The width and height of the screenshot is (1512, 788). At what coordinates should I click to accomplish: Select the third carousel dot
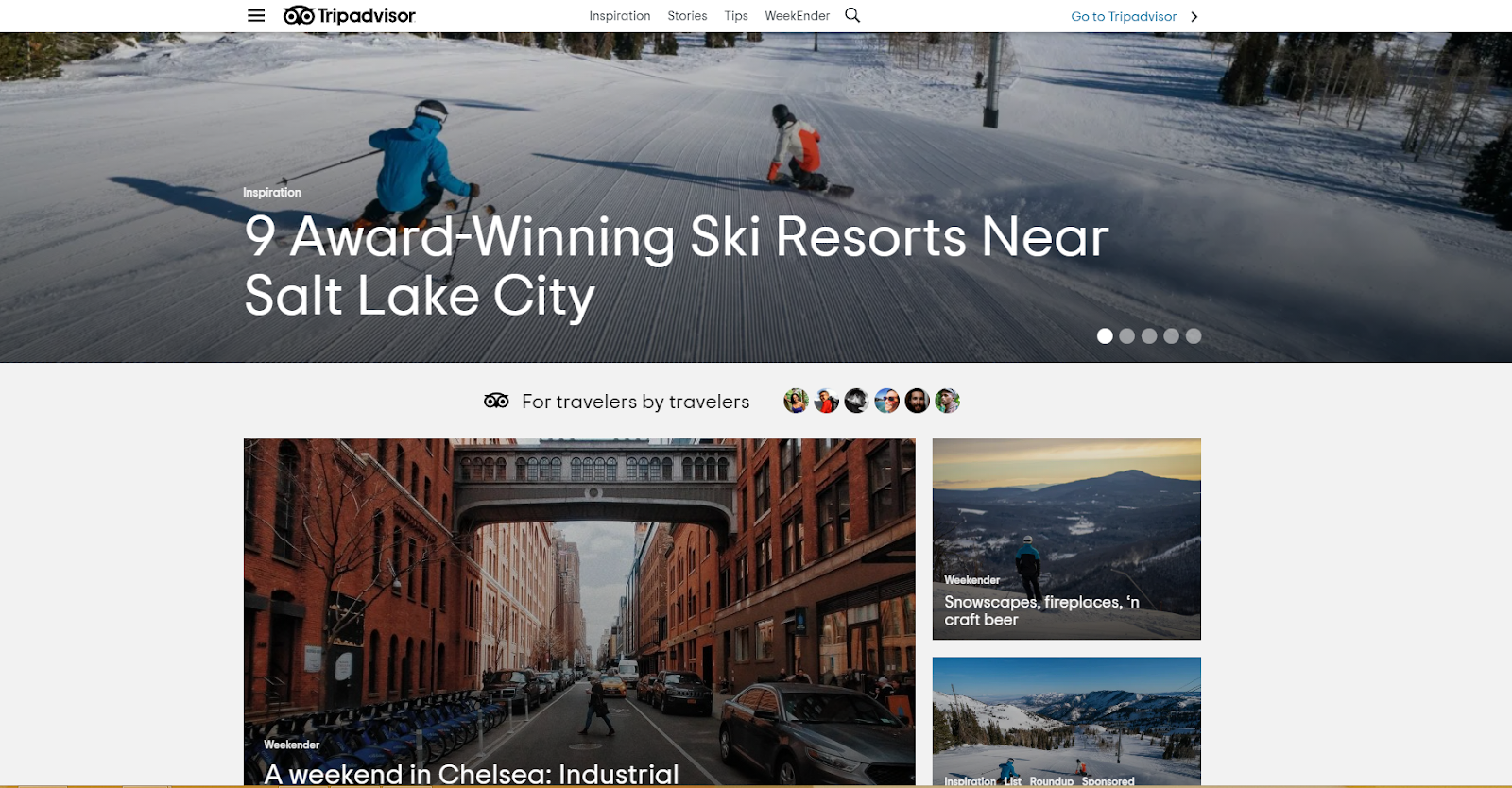(x=1149, y=335)
